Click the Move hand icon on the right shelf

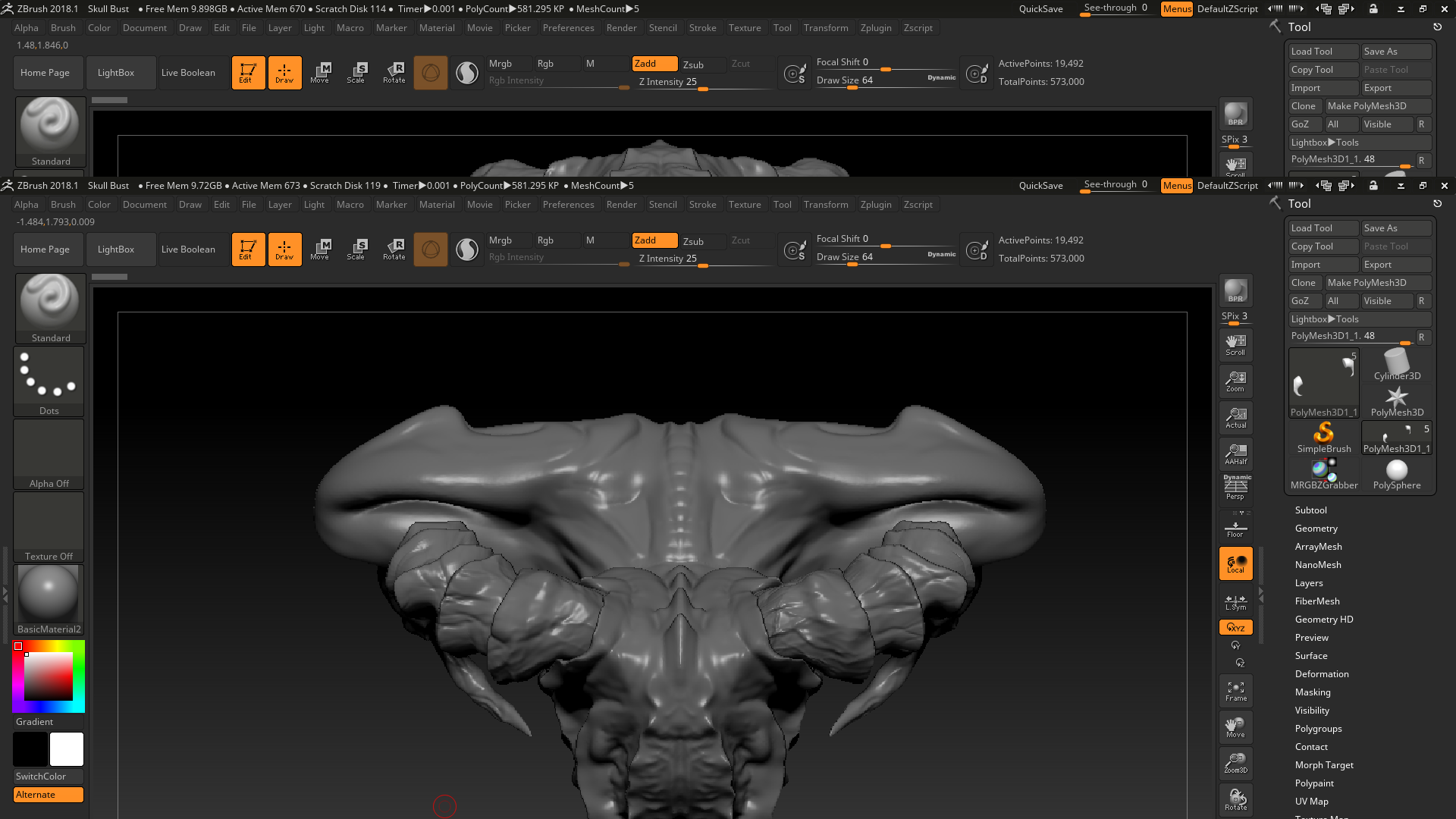click(1235, 727)
